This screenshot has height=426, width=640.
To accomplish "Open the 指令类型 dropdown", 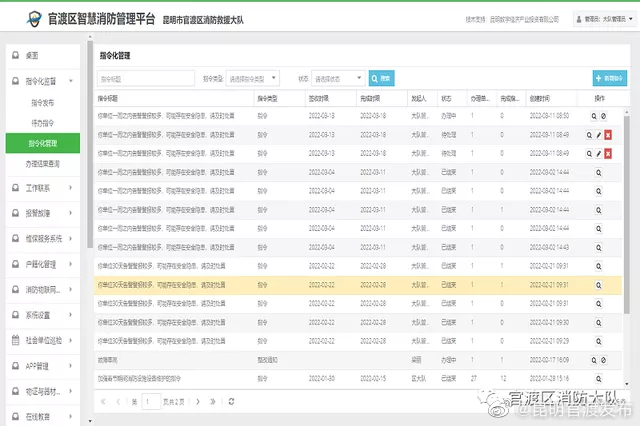I will coord(253,78).
